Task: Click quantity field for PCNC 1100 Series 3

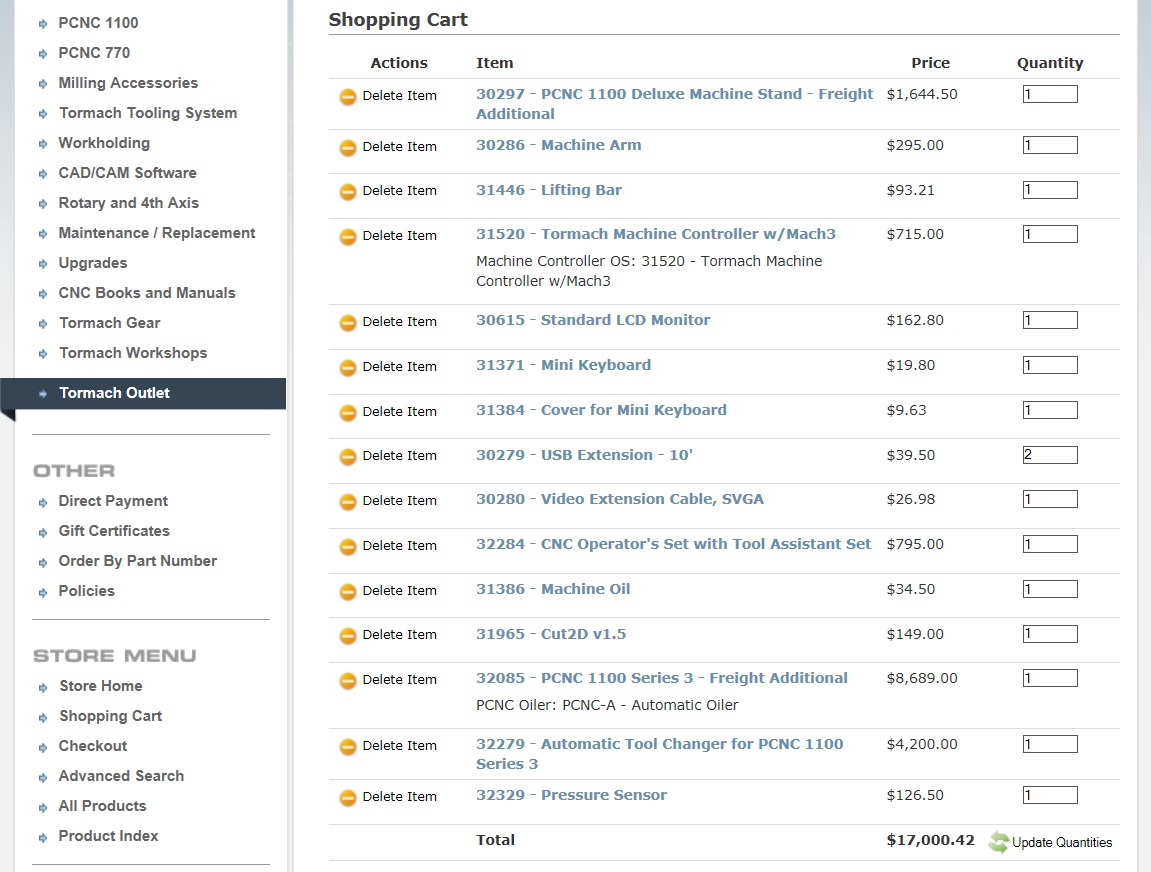Action: [1049, 678]
